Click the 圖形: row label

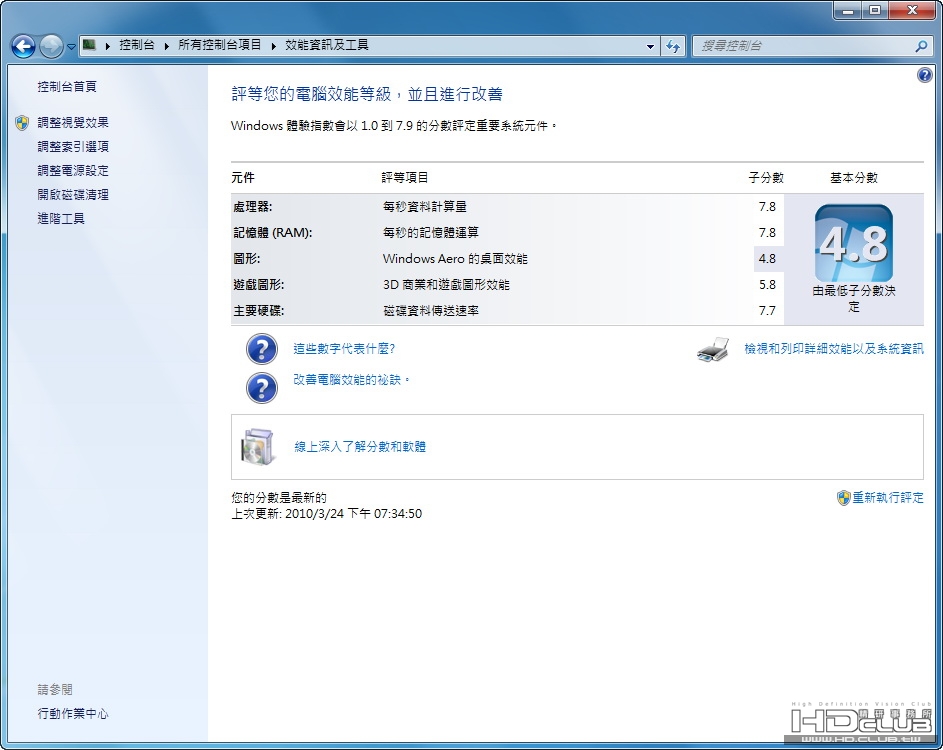pyautogui.click(x=247, y=259)
